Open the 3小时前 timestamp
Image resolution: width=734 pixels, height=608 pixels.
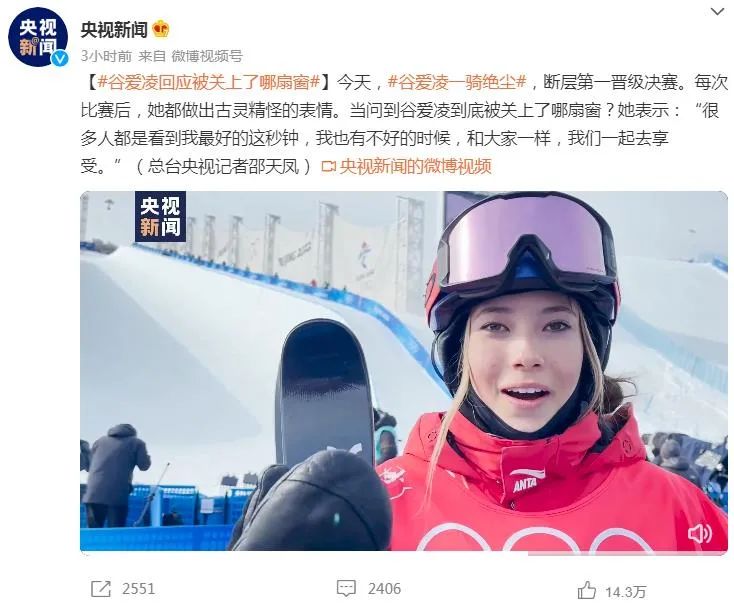(106, 56)
